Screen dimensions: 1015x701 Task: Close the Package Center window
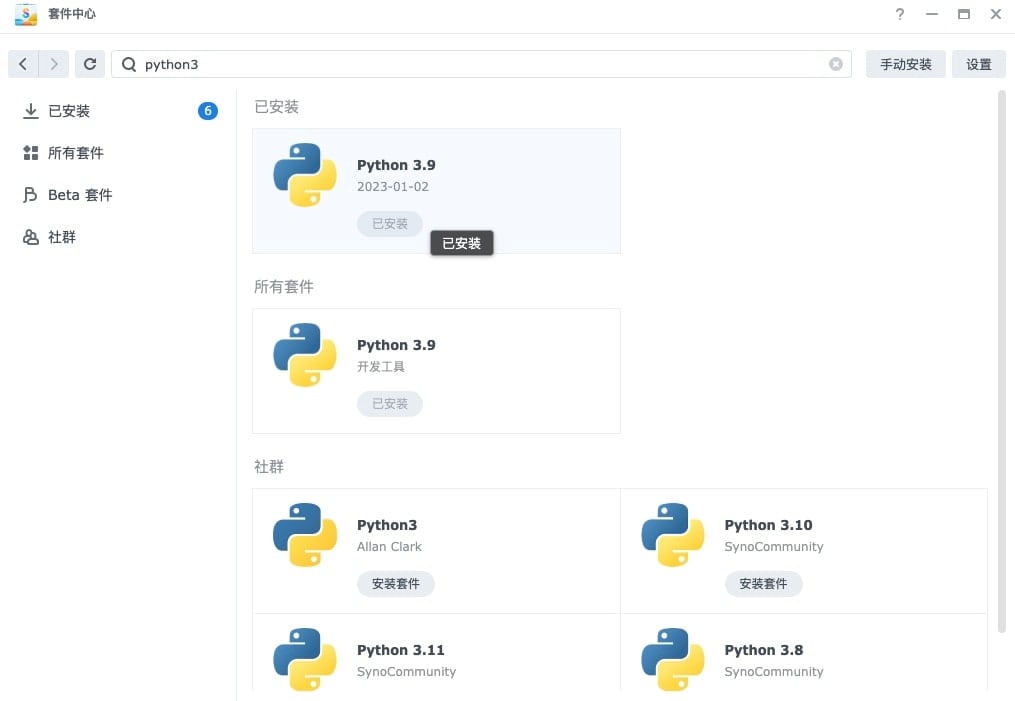point(996,14)
